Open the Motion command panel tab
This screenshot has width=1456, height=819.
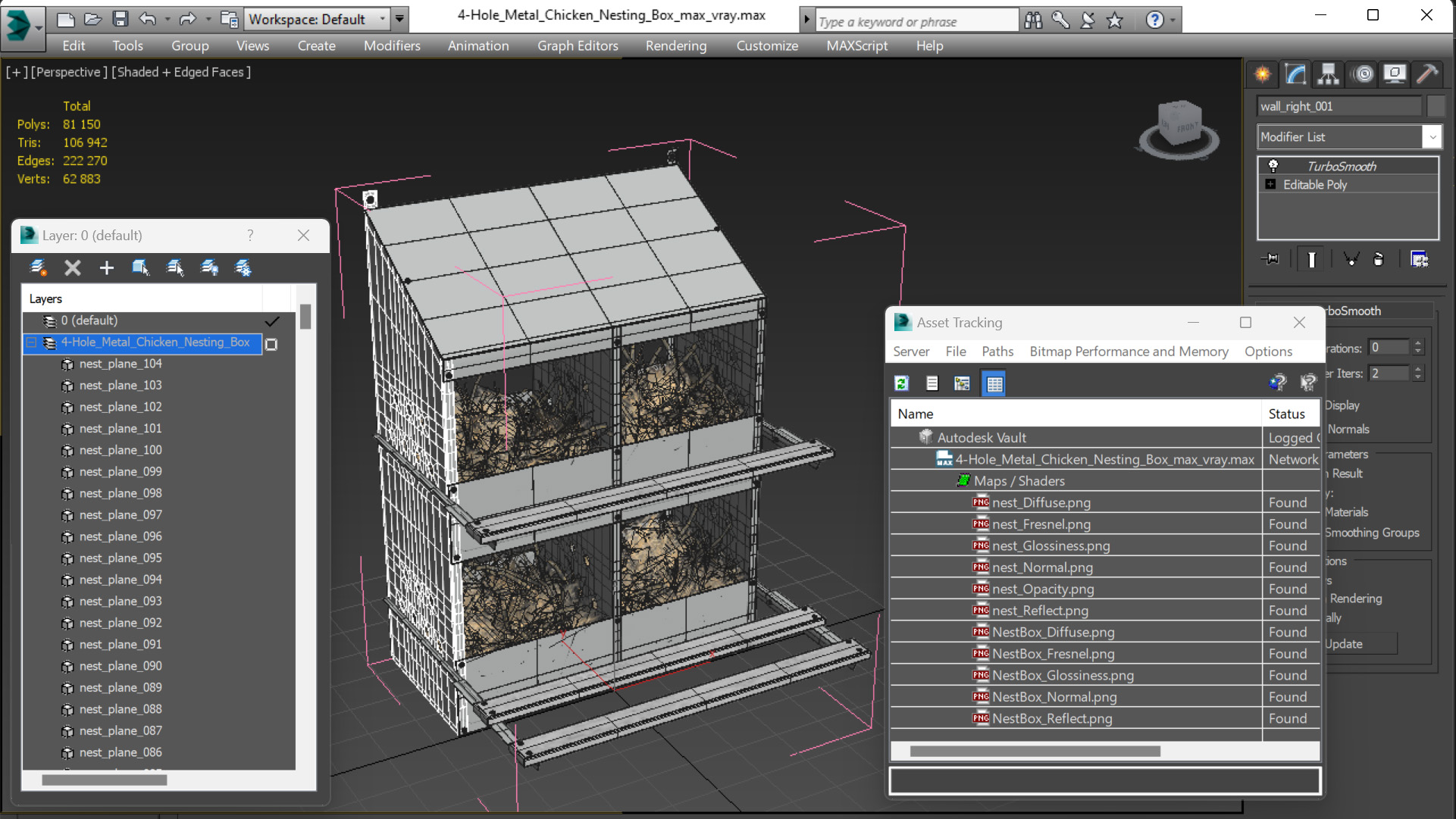click(1363, 74)
